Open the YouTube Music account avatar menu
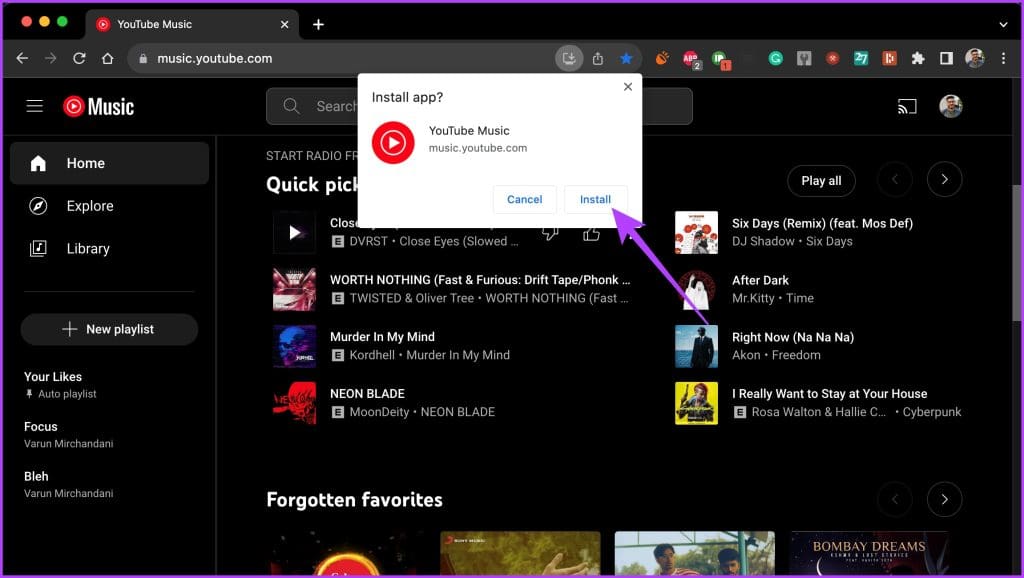1024x578 pixels. 951,106
